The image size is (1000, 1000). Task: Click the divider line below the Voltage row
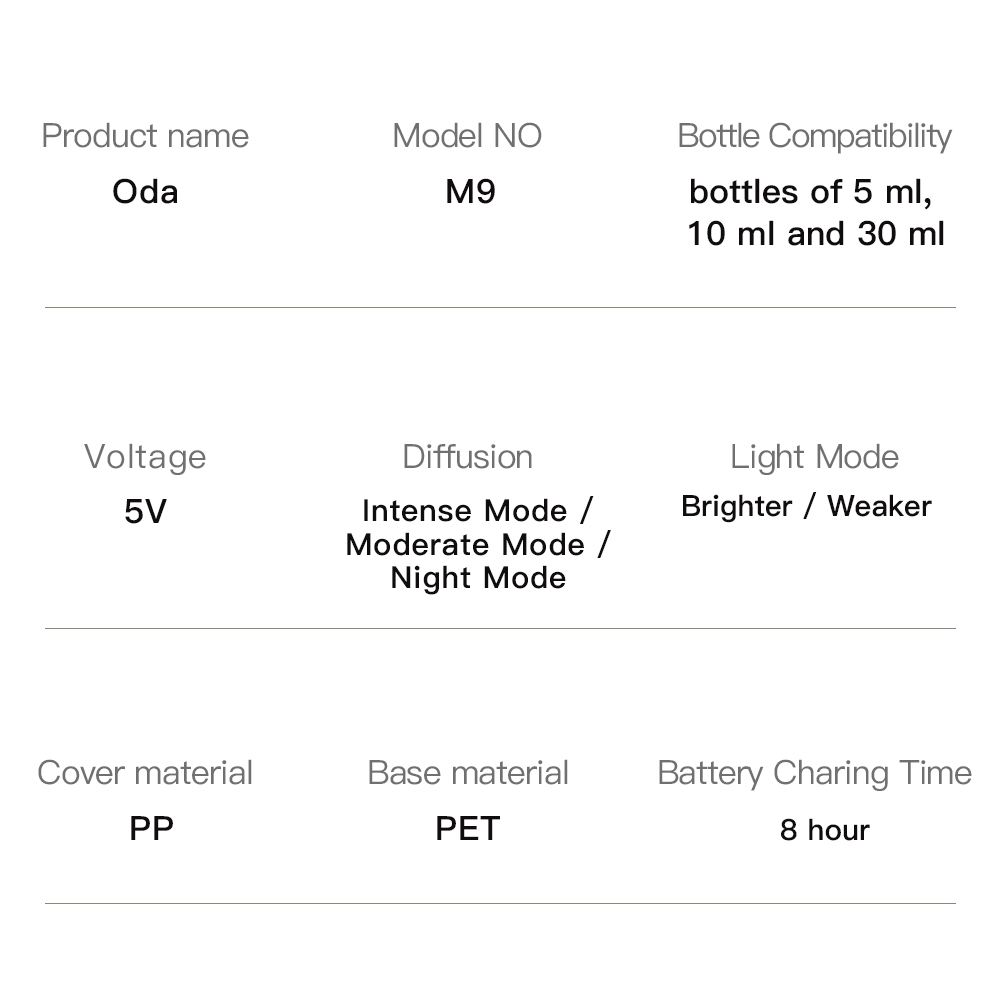(500, 628)
